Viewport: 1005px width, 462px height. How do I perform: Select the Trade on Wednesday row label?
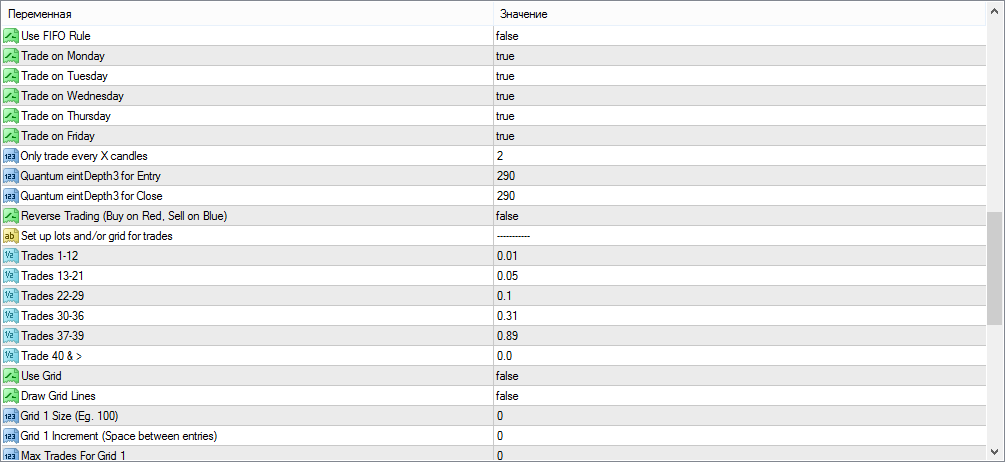pyautogui.click(x=72, y=96)
